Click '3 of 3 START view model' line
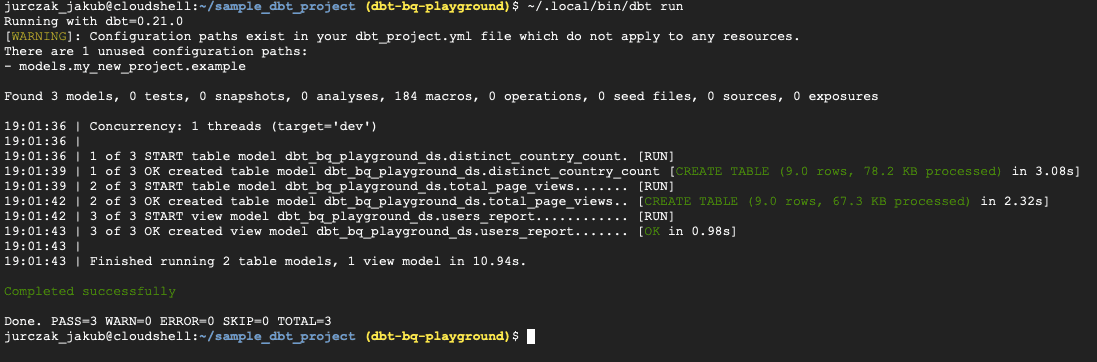Screen dimensions: 1097x362 point(339,216)
